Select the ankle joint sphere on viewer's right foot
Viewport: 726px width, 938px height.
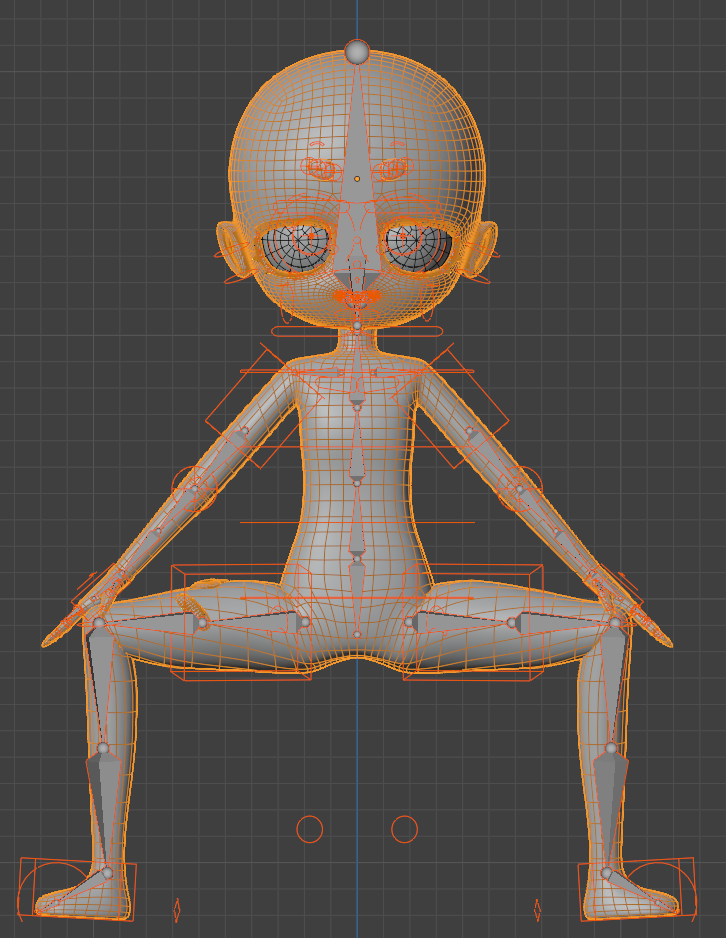[606, 873]
